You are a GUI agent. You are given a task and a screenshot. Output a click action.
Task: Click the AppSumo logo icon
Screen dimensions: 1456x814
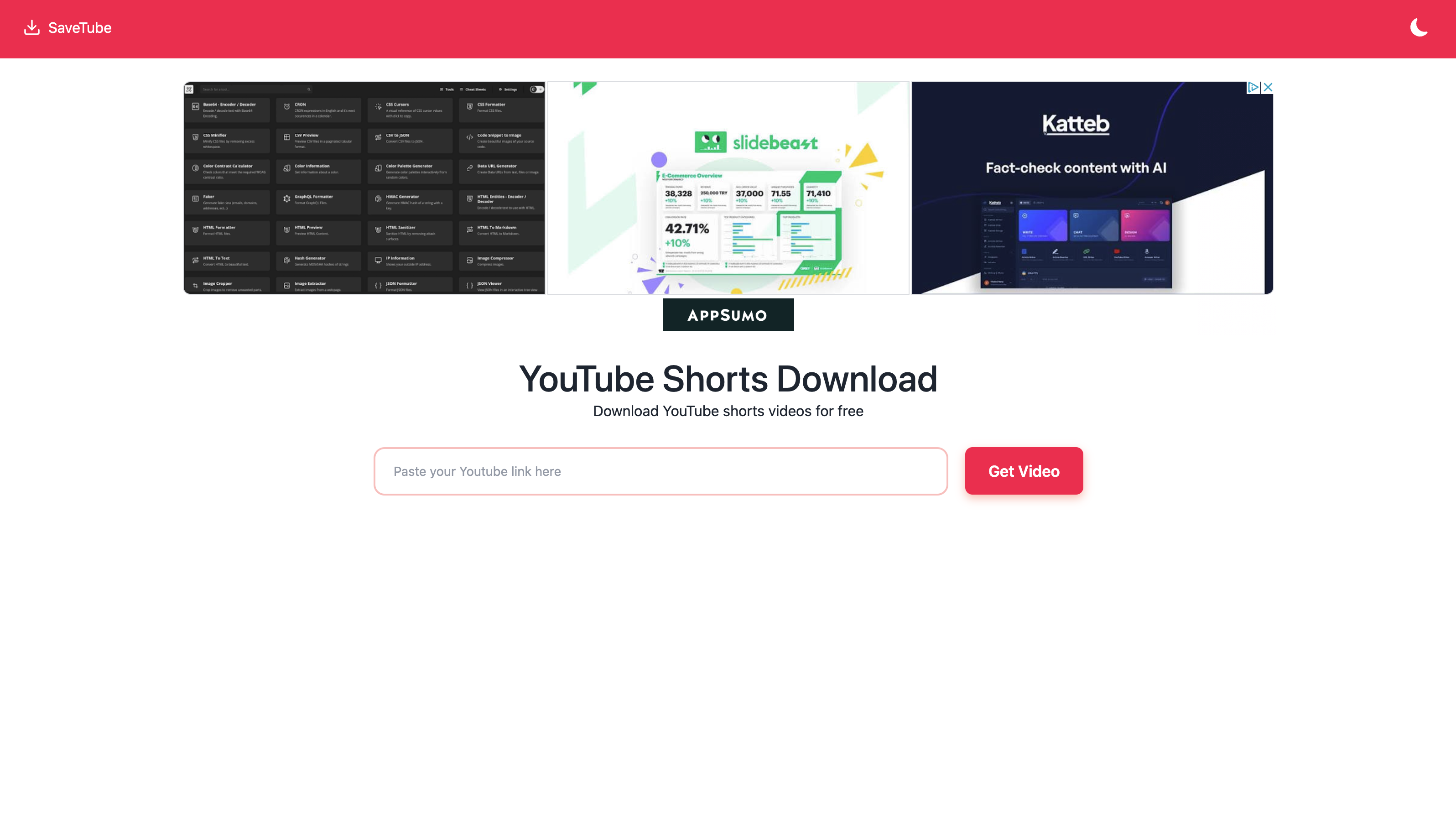[x=728, y=314]
